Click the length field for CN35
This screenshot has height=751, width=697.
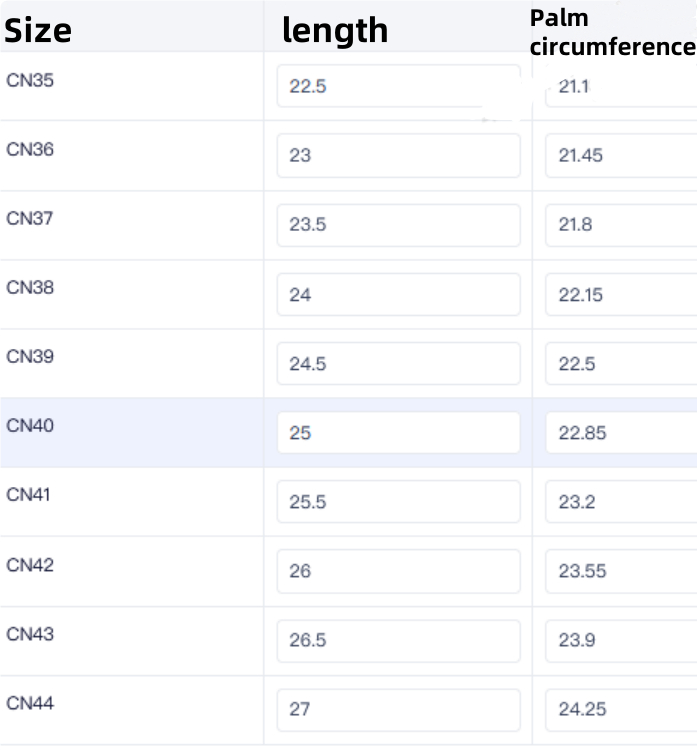[398, 87]
